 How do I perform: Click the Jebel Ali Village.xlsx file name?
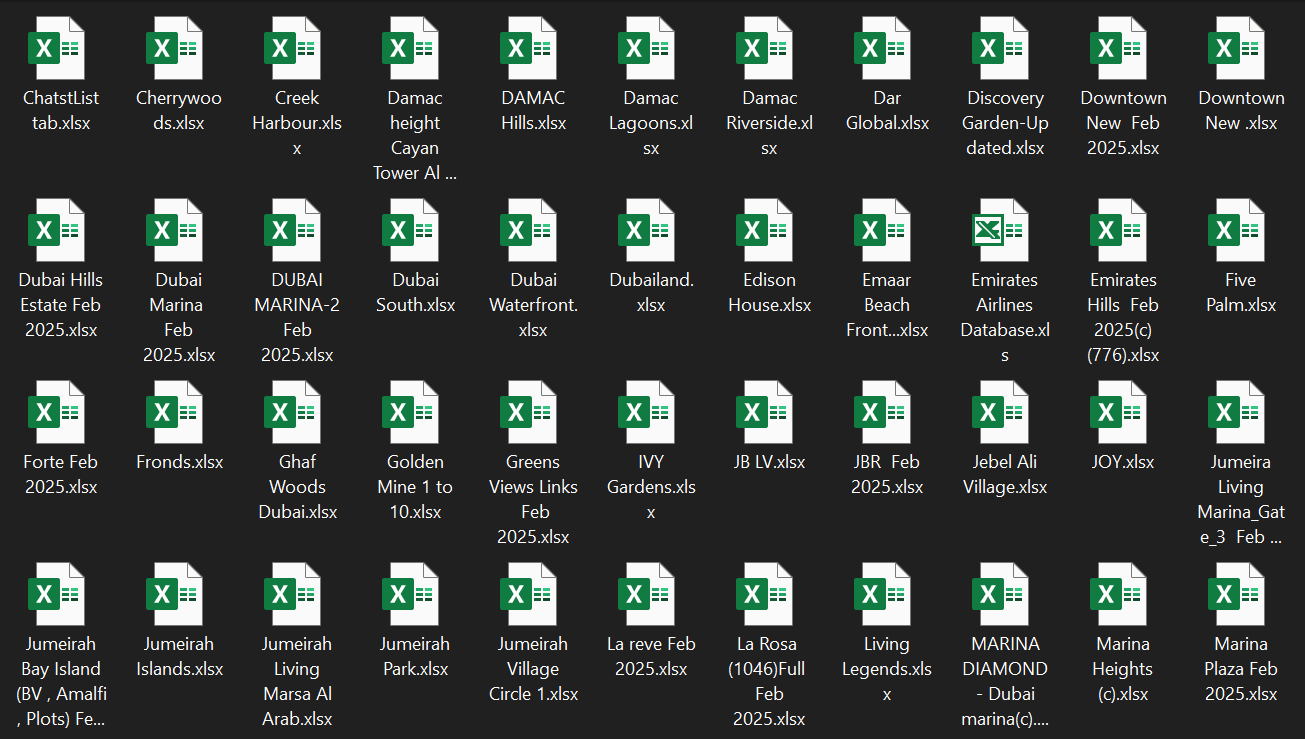(1004, 475)
